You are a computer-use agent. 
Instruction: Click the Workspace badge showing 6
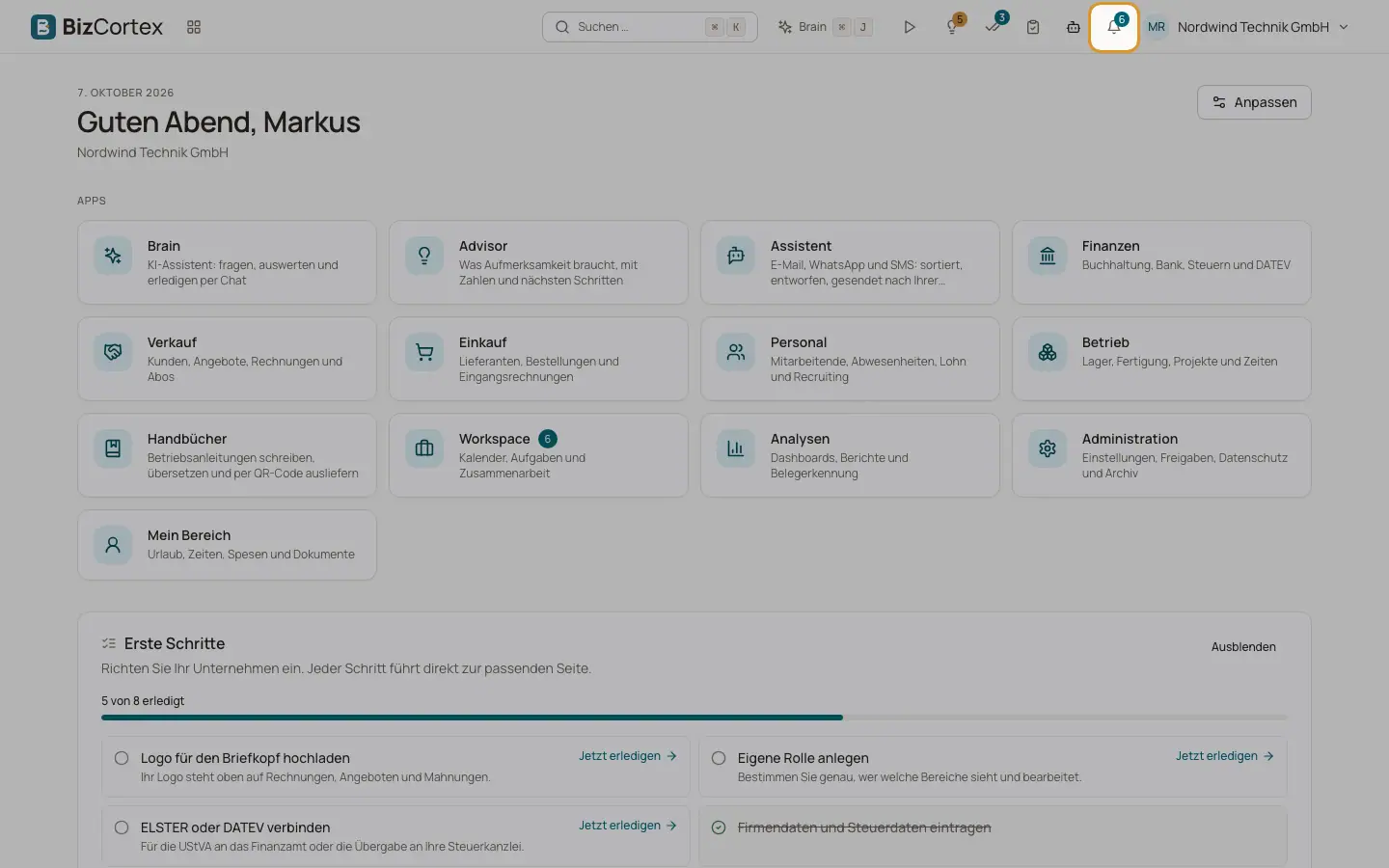click(548, 439)
